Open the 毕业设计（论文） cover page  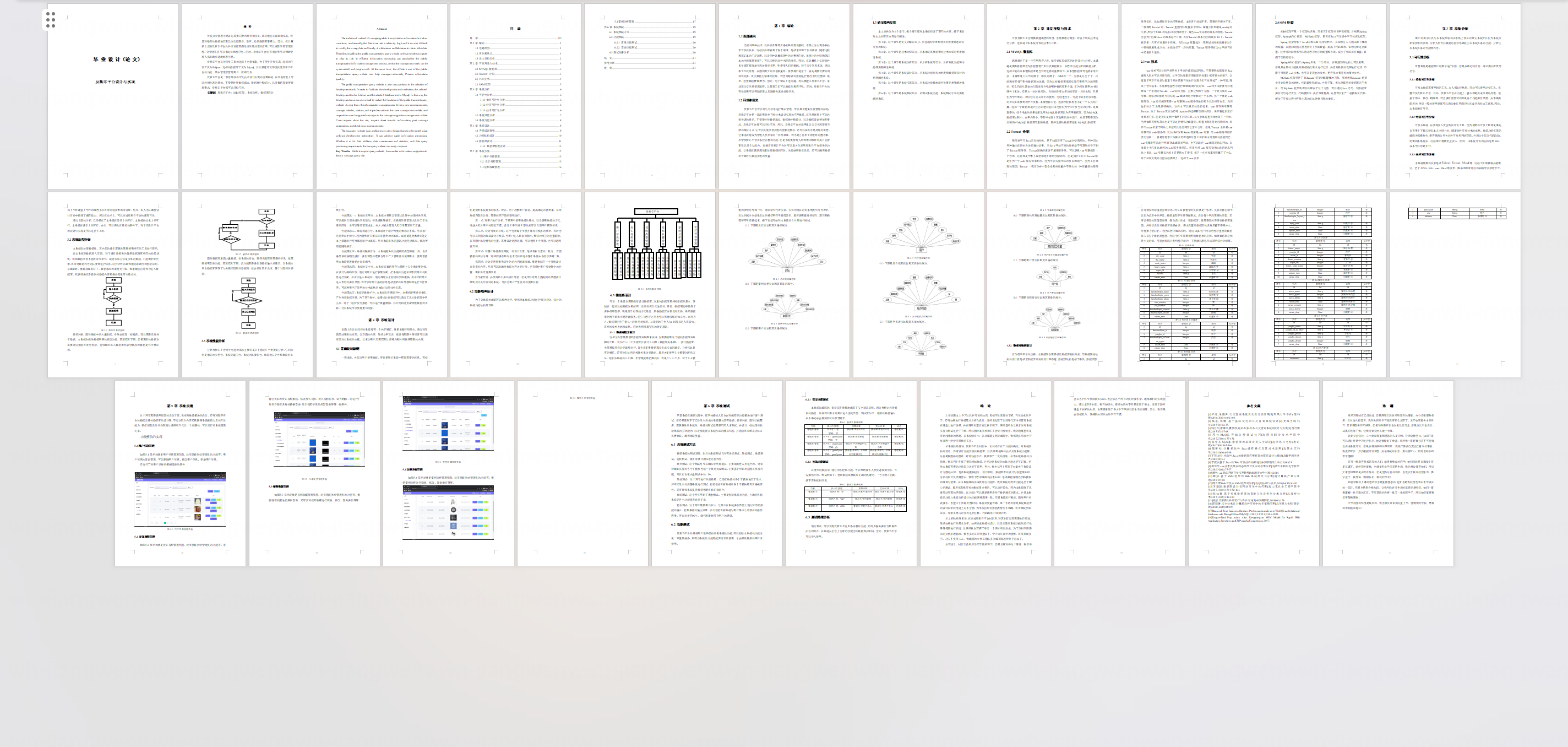113,96
